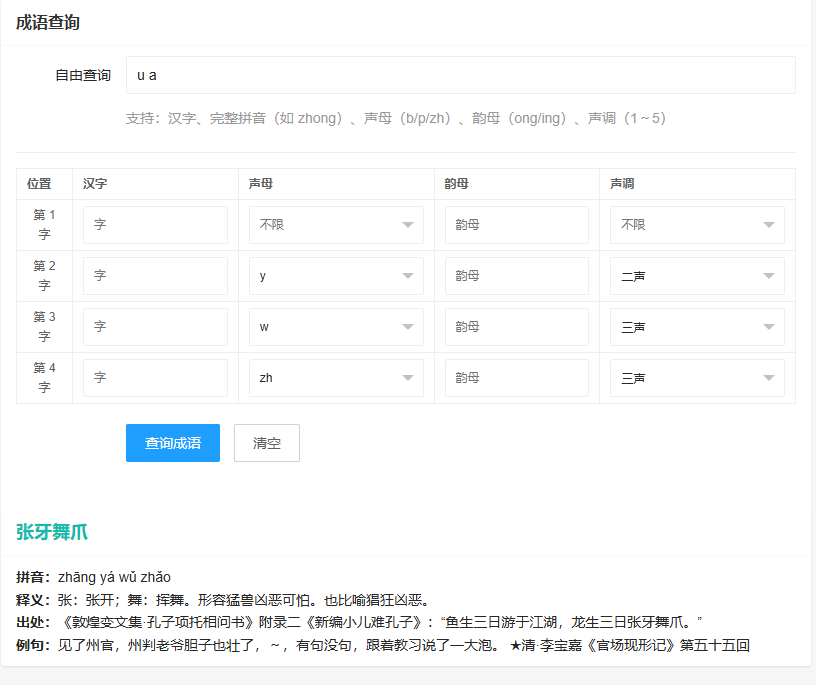Open the 声调 dropdown showing 二声 for 第2字

pos(696,275)
